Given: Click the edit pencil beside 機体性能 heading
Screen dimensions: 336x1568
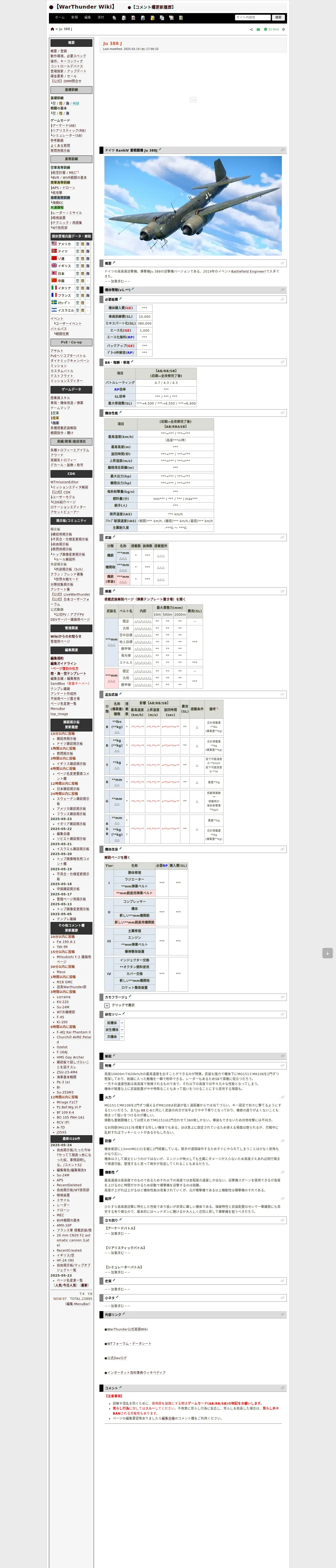Looking at the screenshot, I should (x=120, y=412).
